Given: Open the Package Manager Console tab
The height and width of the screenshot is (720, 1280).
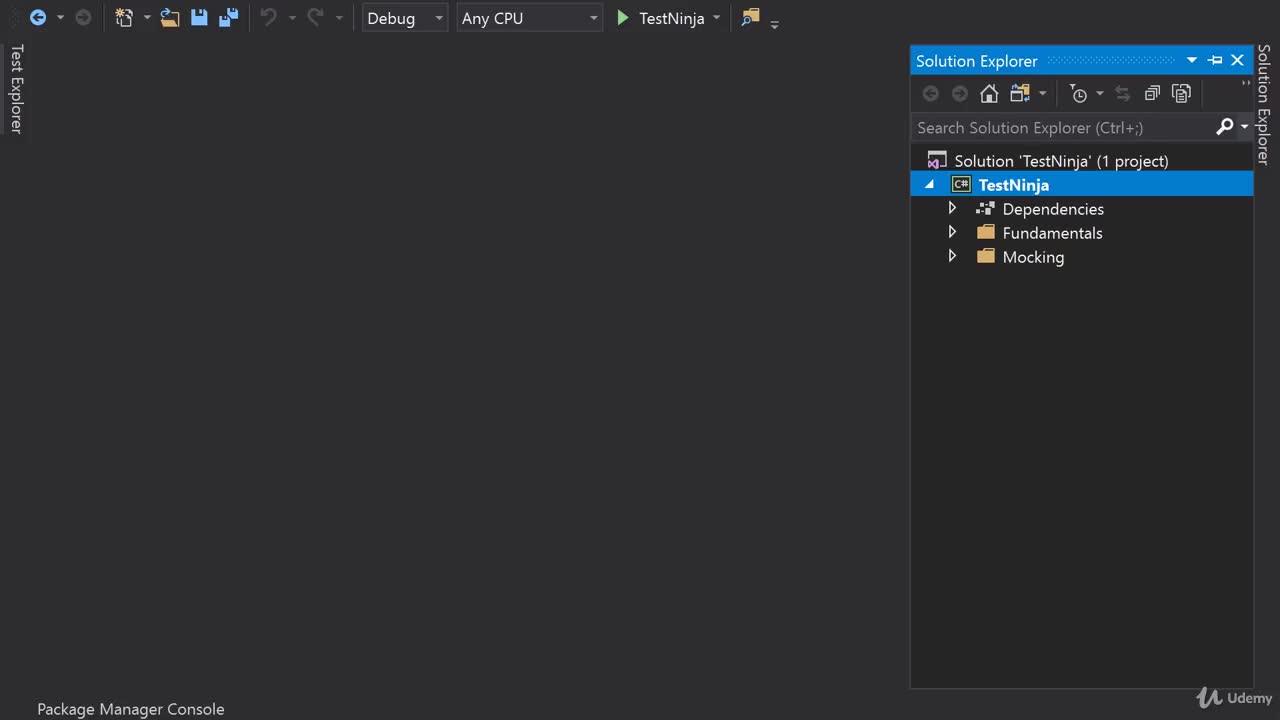Looking at the screenshot, I should click(131, 709).
